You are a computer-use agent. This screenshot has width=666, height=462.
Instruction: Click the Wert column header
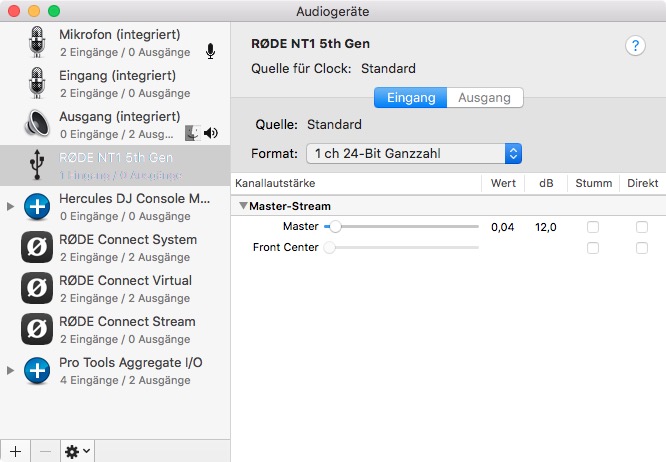(503, 183)
